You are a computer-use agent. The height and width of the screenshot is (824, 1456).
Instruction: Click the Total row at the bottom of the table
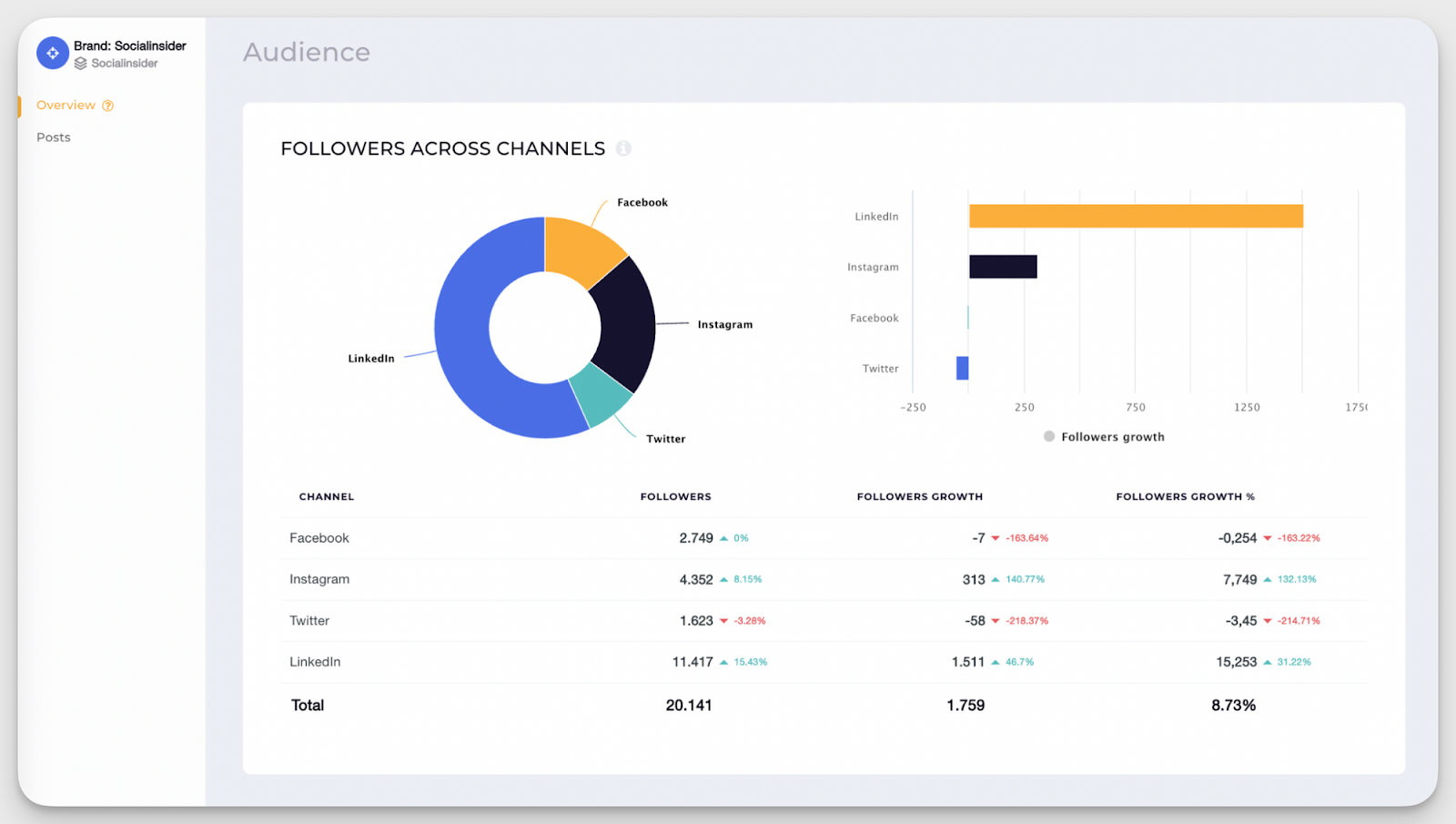[x=307, y=705]
